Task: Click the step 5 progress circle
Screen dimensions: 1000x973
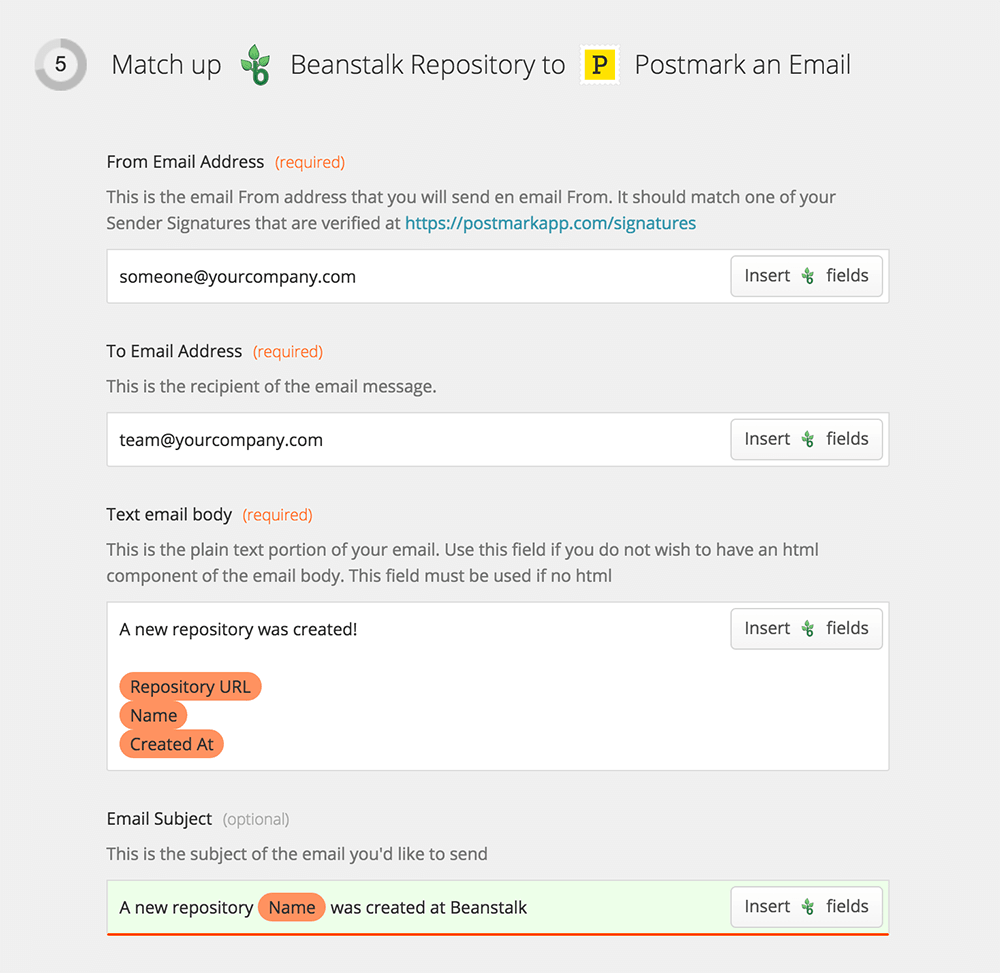Action: click(x=60, y=64)
